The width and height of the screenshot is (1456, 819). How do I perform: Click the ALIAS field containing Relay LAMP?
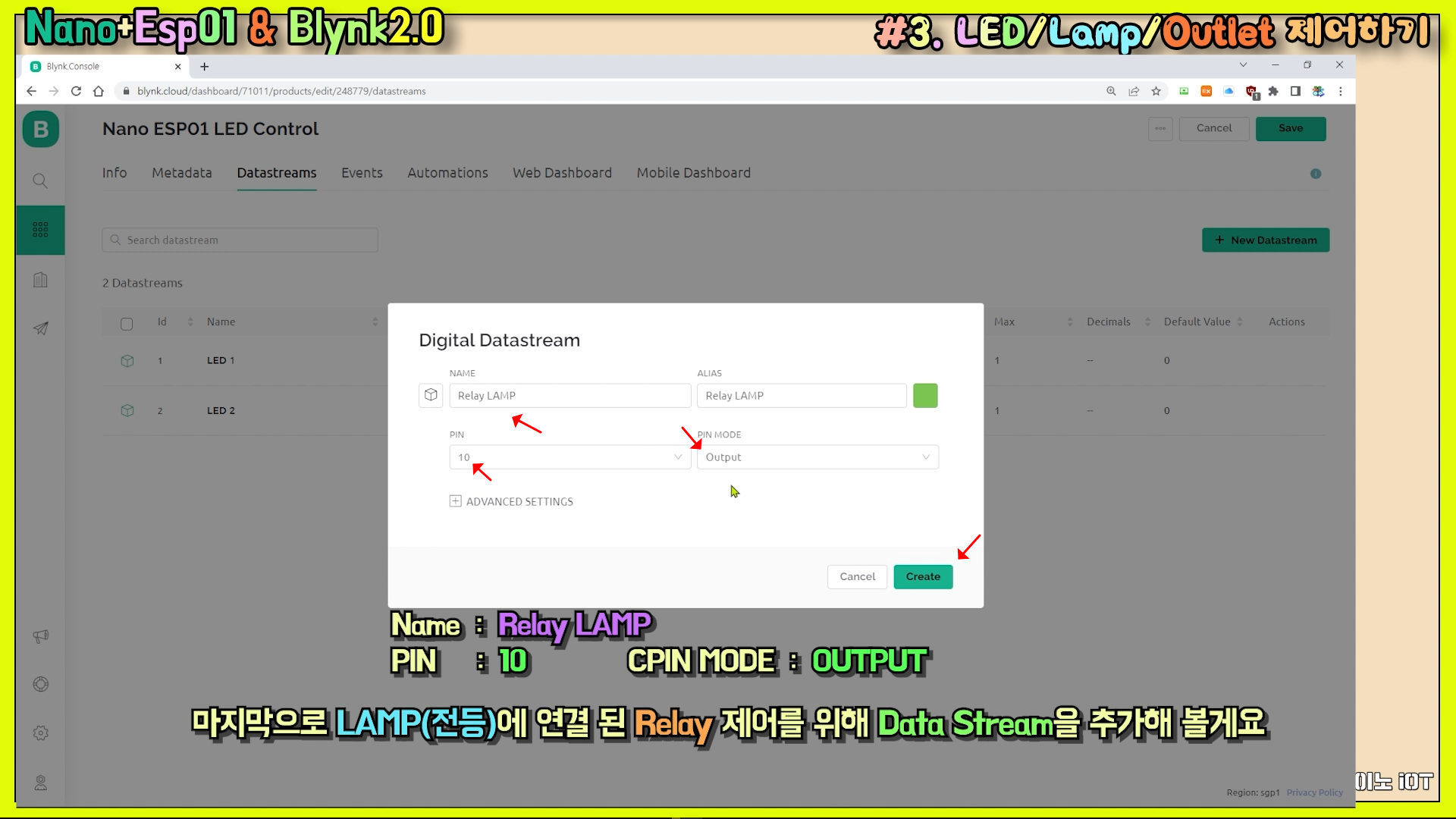pyautogui.click(x=802, y=395)
